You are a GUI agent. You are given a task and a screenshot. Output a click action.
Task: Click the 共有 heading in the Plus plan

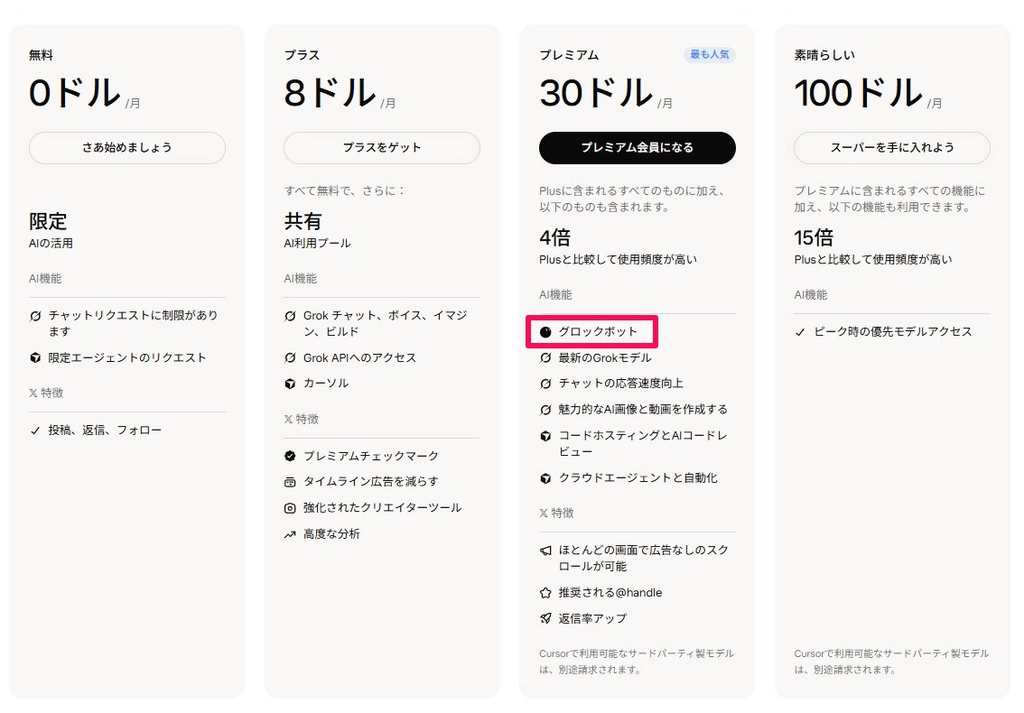302,221
